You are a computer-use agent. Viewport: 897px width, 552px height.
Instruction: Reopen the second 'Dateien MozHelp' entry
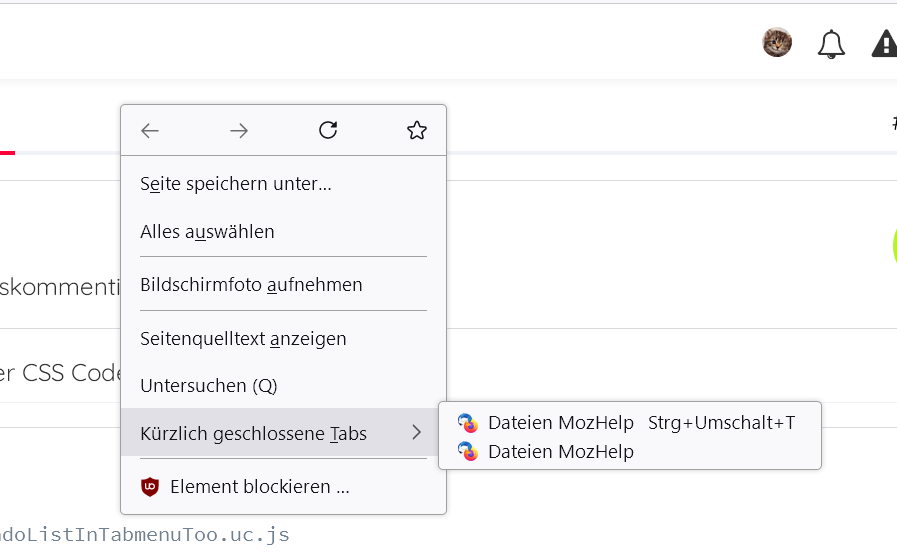click(560, 452)
